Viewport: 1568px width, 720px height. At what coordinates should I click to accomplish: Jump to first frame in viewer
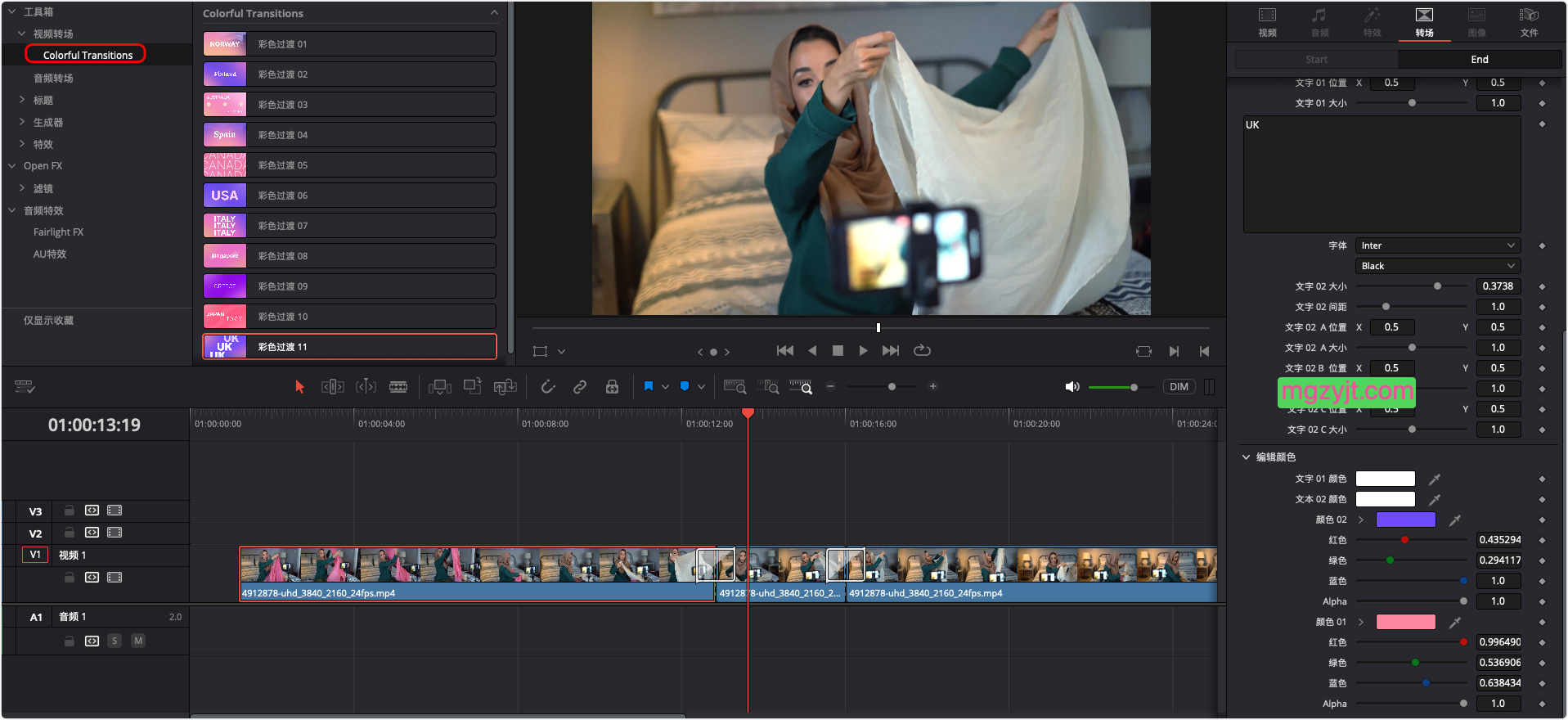(x=785, y=350)
